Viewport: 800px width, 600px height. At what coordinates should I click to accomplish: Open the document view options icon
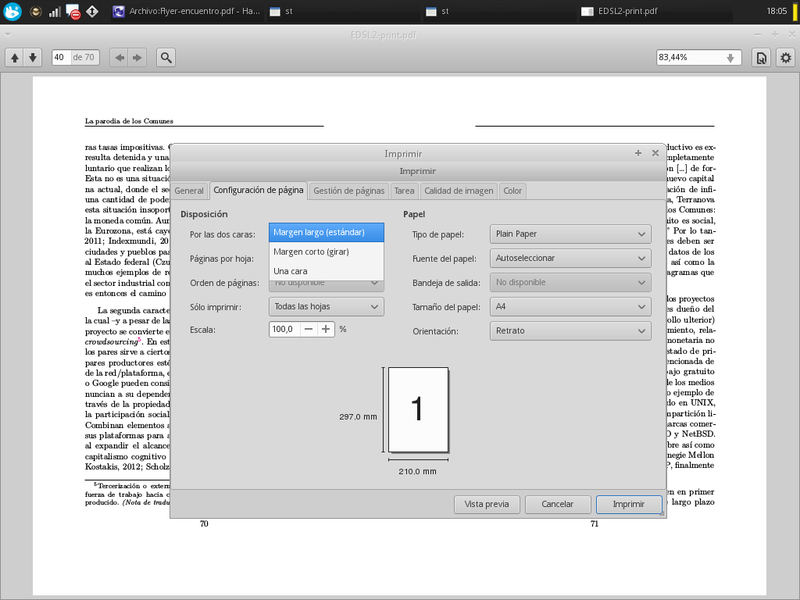coord(761,58)
